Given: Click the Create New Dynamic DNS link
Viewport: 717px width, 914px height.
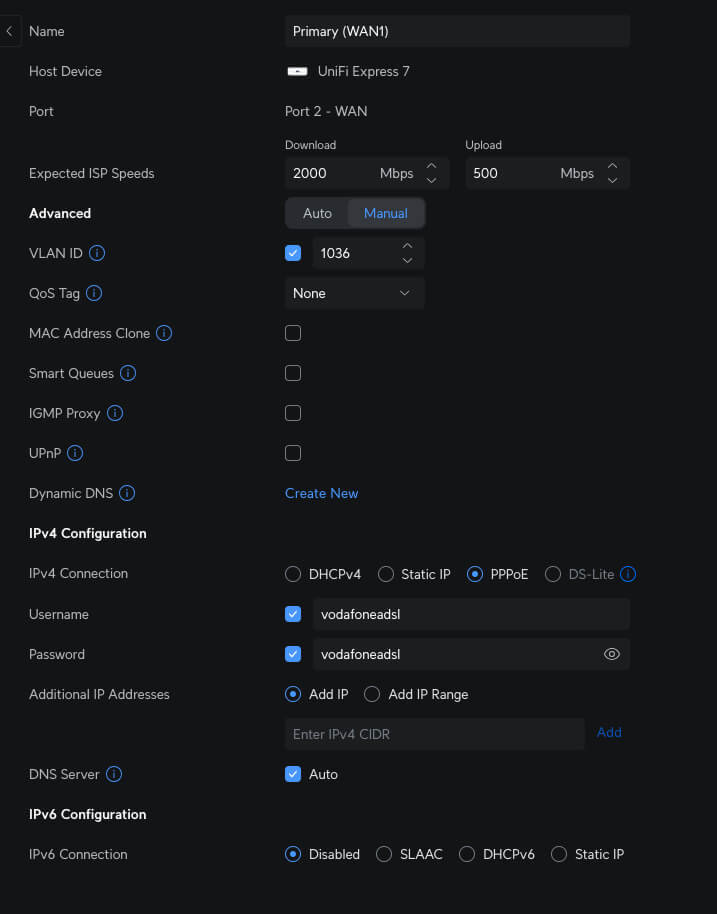Looking at the screenshot, I should coord(321,493).
